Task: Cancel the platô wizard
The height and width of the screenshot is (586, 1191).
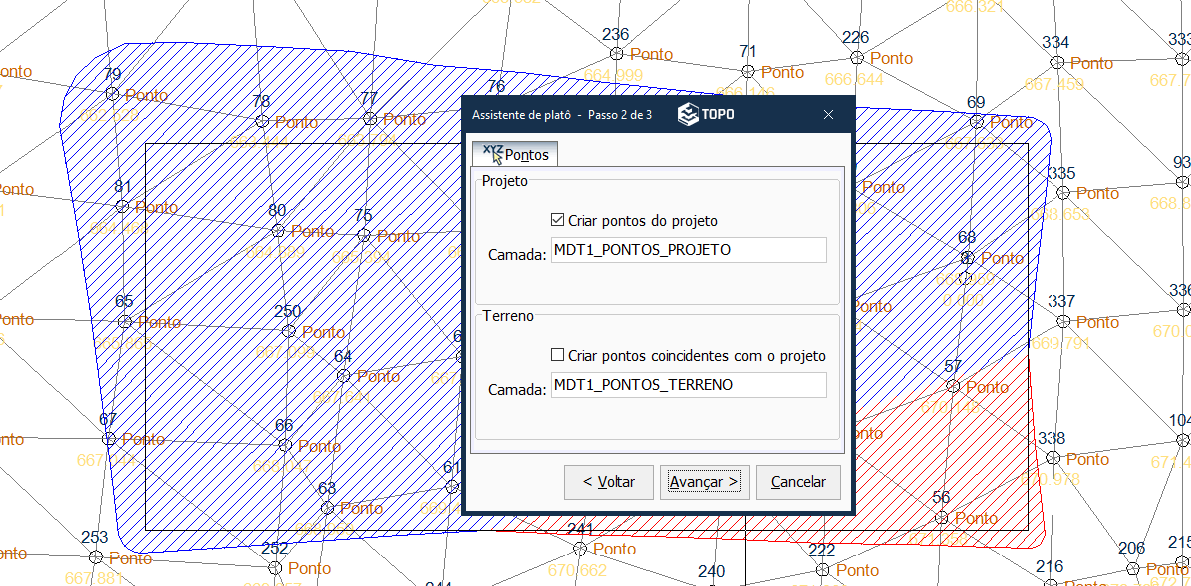Action: pyautogui.click(x=798, y=482)
